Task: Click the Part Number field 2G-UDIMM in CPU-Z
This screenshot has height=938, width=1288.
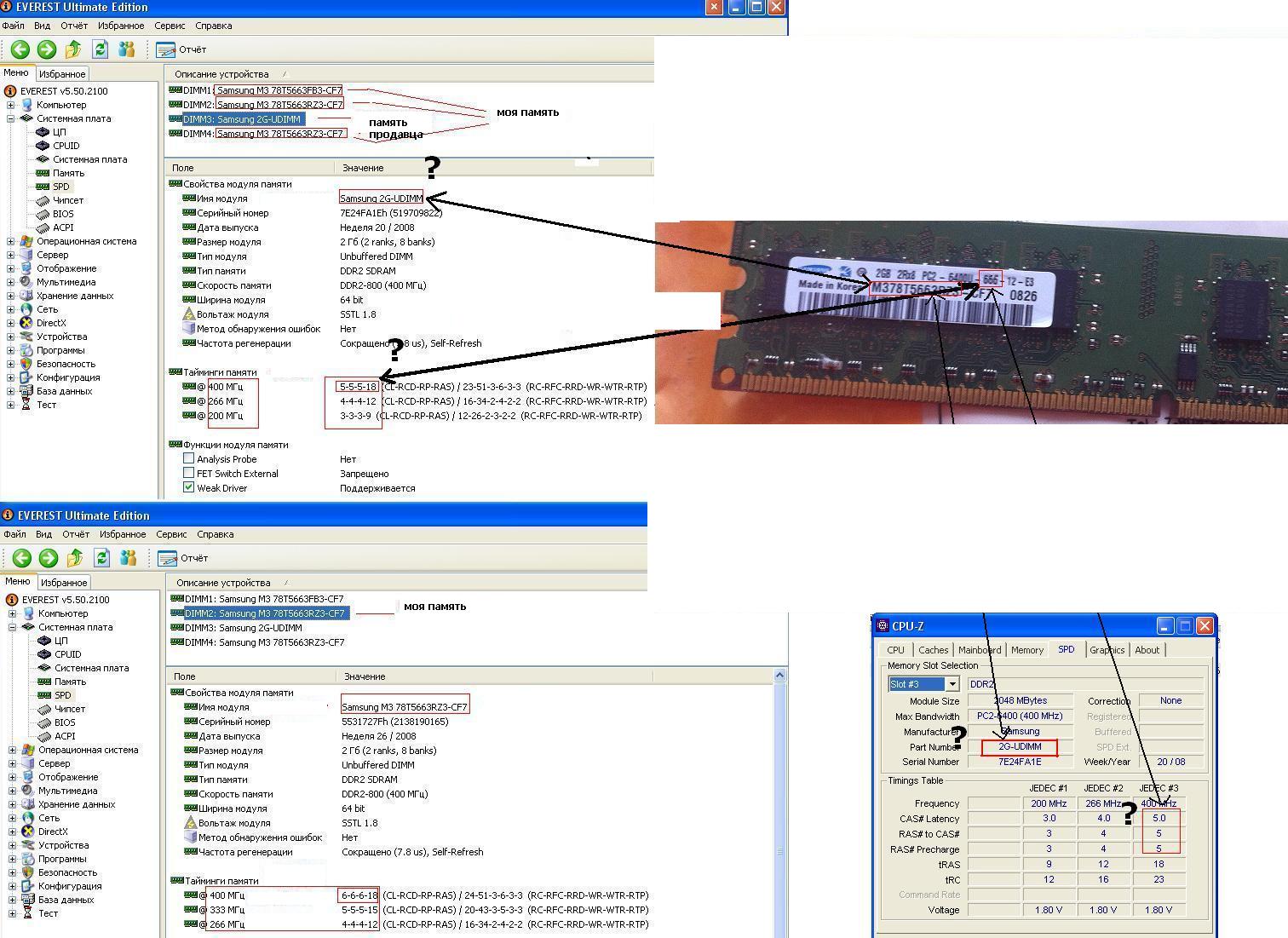Action: coord(1020,746)
